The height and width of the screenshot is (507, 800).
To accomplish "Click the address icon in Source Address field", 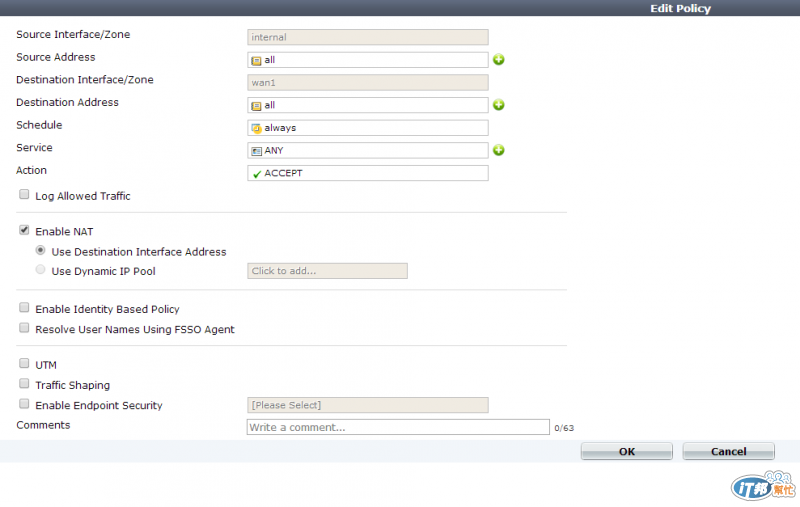I will point(256,61).
